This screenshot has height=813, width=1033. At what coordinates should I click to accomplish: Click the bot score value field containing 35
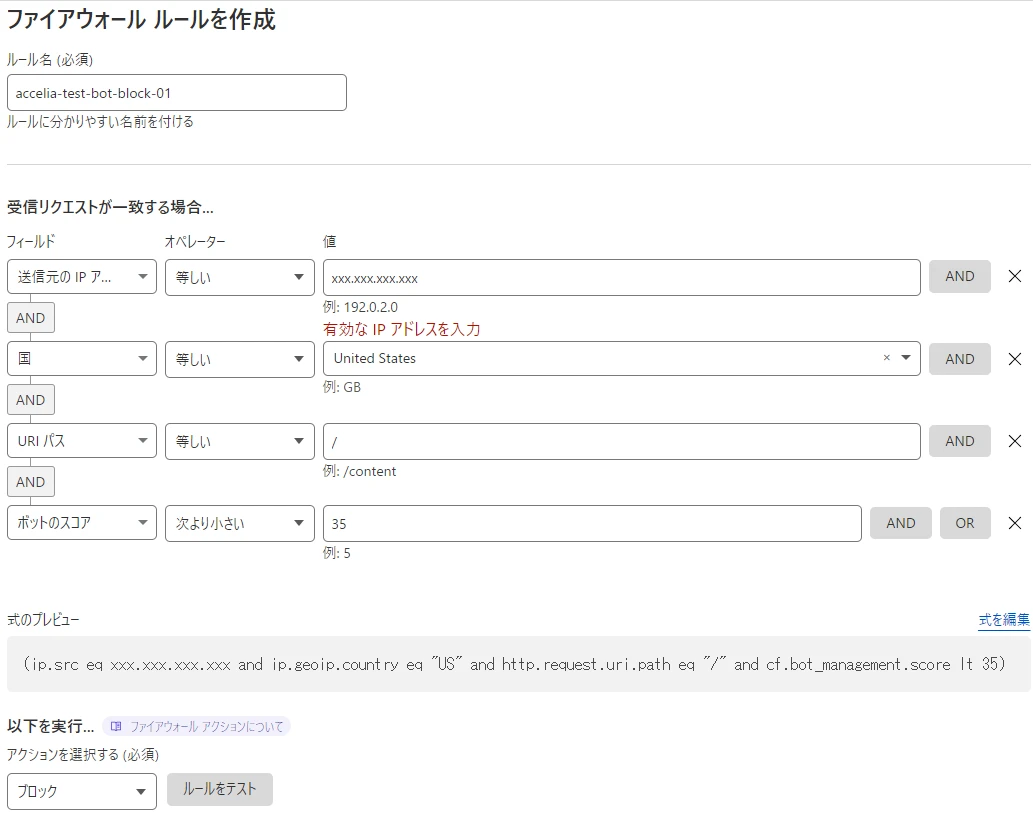point(592,523)
